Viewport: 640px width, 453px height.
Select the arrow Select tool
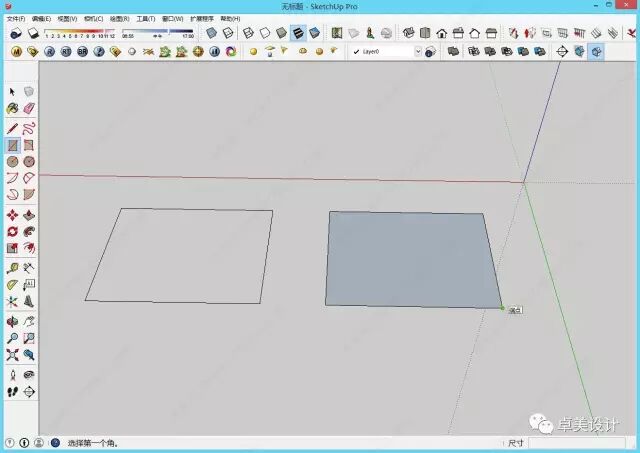tap(12, 92)
